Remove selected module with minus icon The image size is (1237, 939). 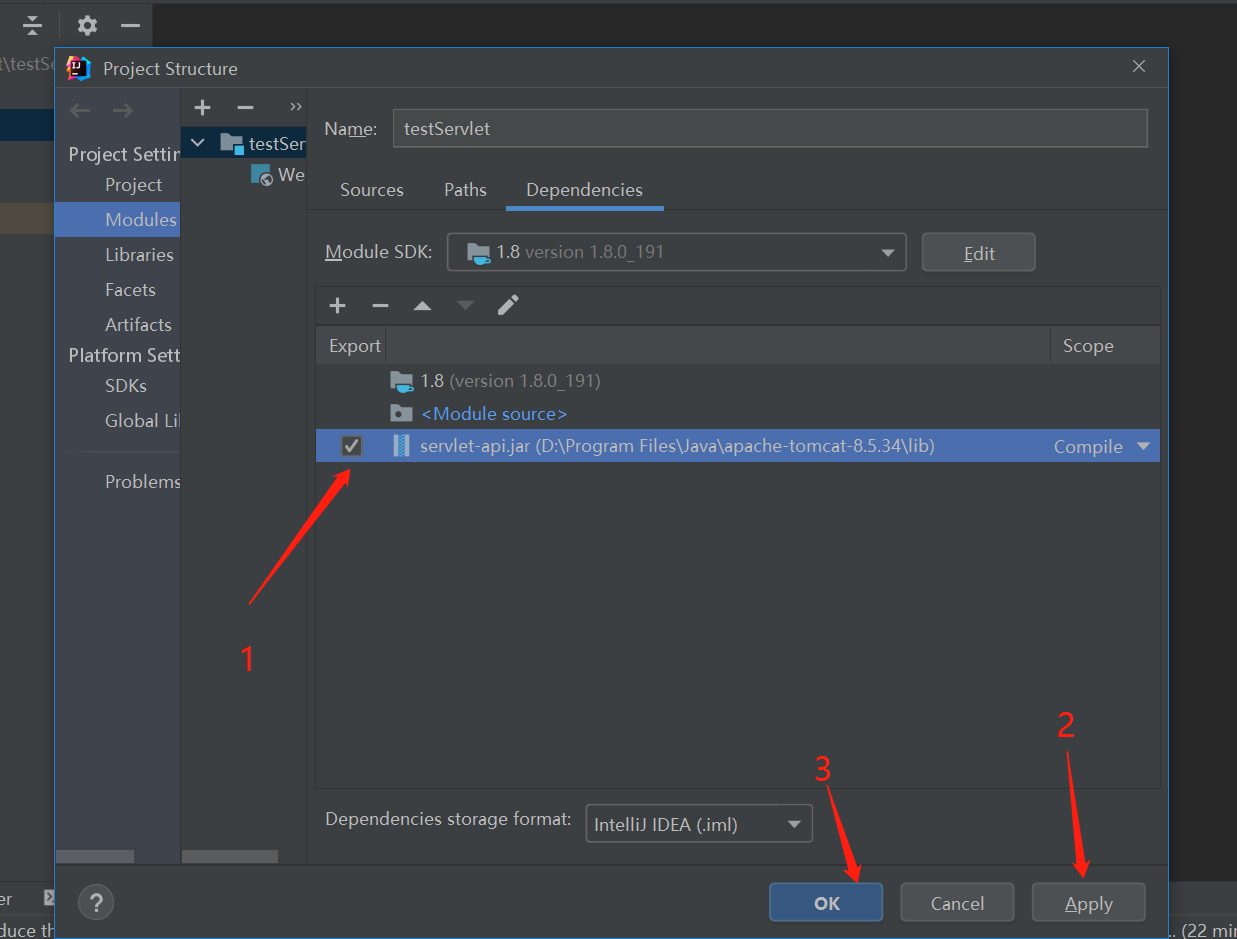coord(245,107)
